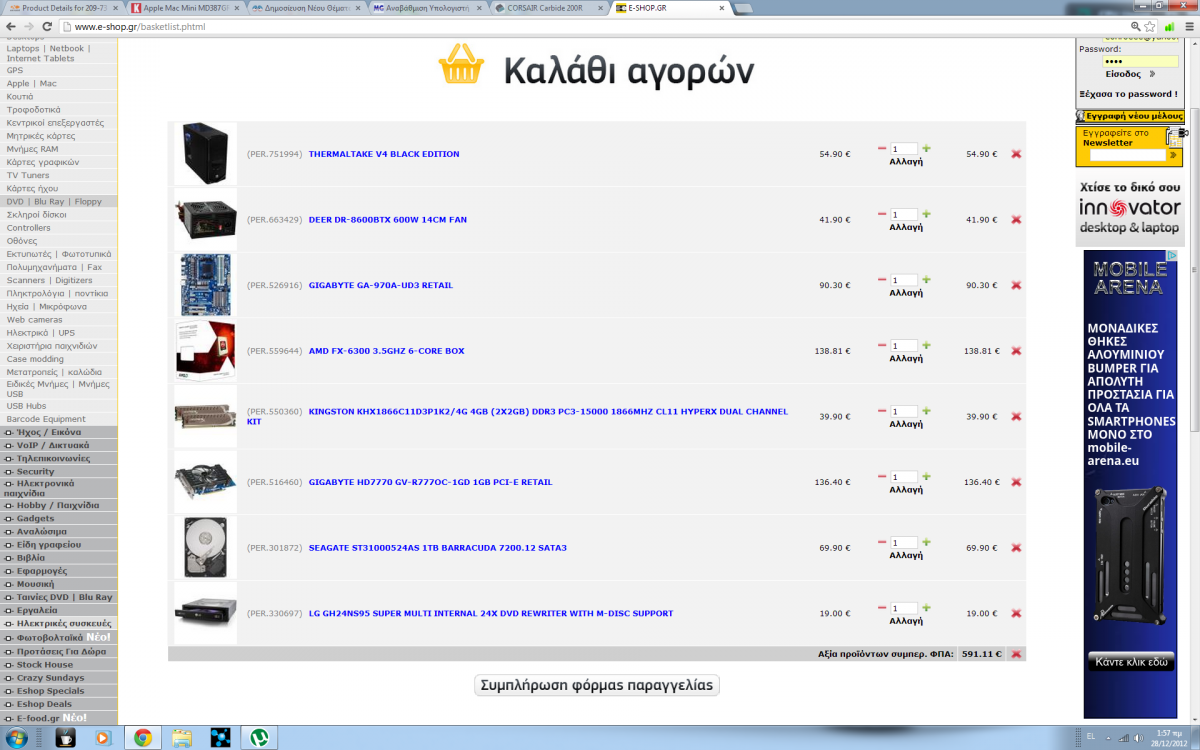The width and height of the screenshot is (1200, 750).
Task: Click Εγγραφή νέου μέλους button
Action: coord(1130,116)
